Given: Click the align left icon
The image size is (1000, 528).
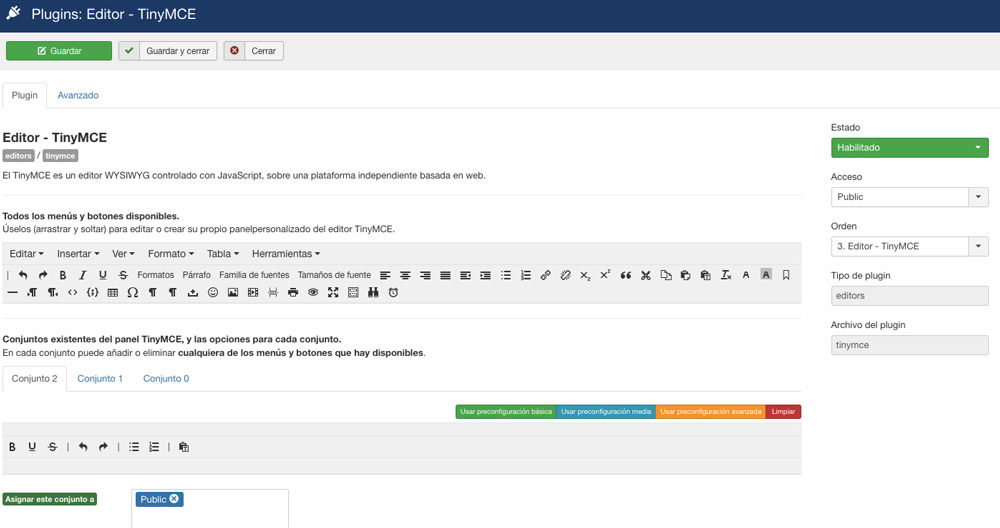Looking at the screenshot, I should tap(385, 275).
